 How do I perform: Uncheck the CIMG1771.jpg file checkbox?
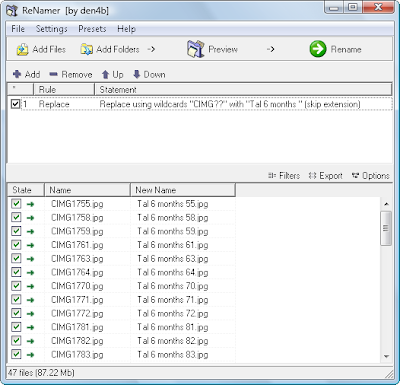point(16,299)
